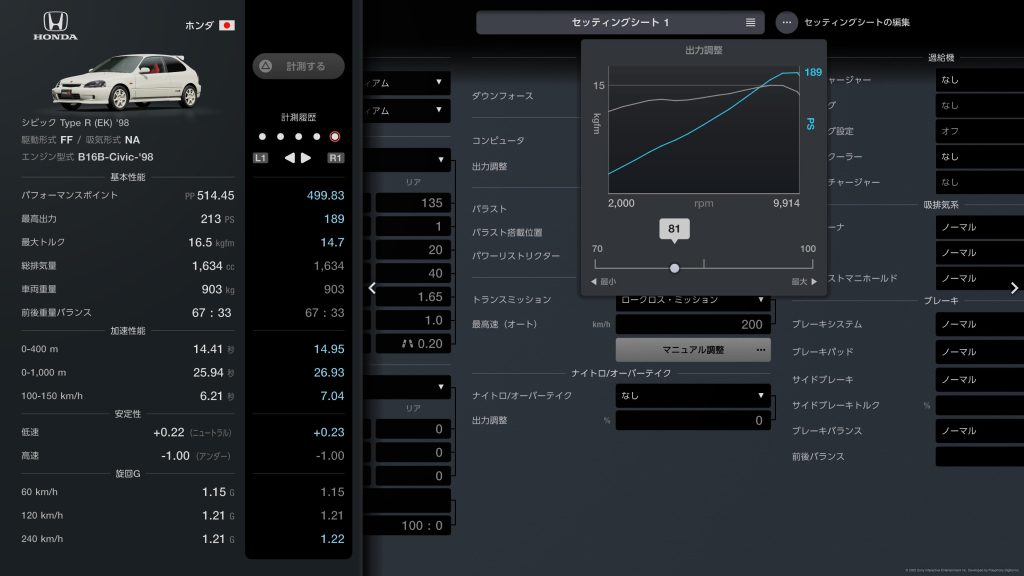Screen dimensions: 1024x576
Task: Click the マニュアル調整 button
Action: (693, 350)
